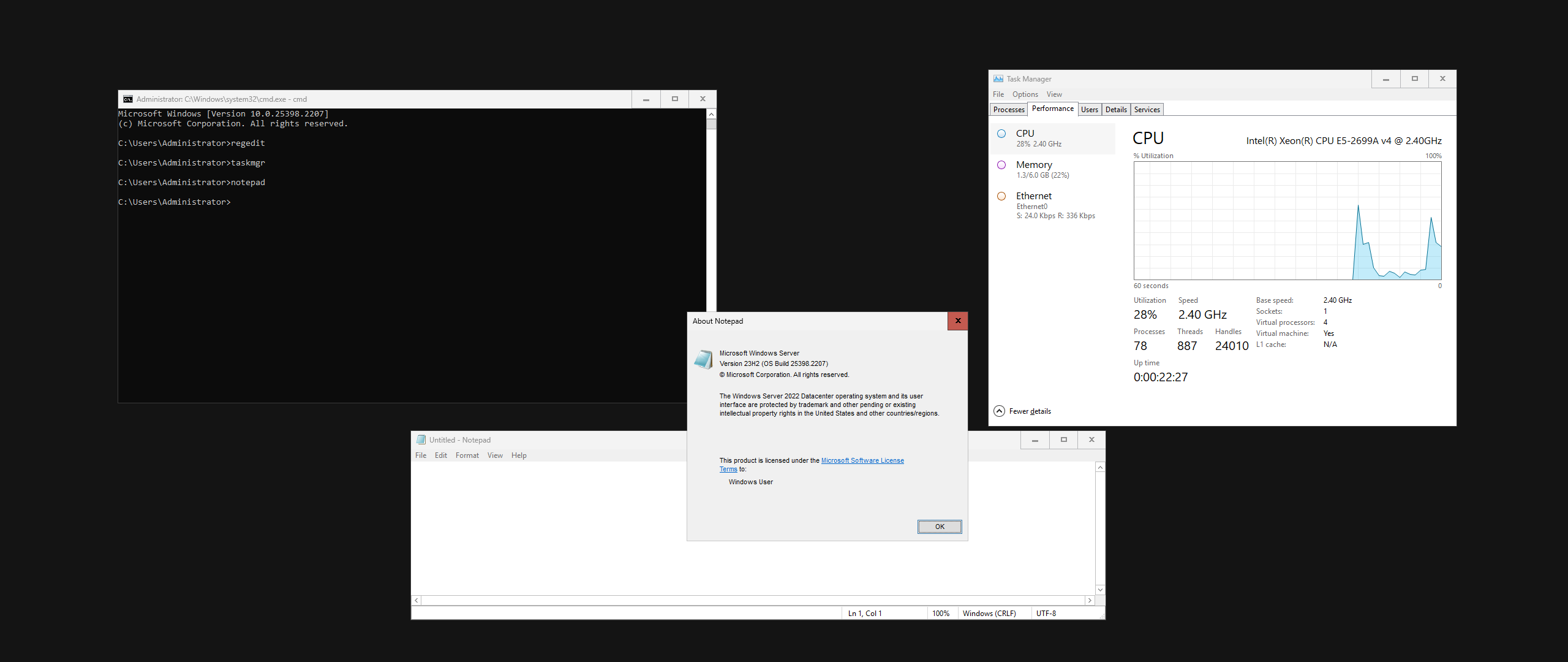Click the CPU circle icon in sidebar
Viewport: 1568px width, 662px height.
click(1001, 134)
